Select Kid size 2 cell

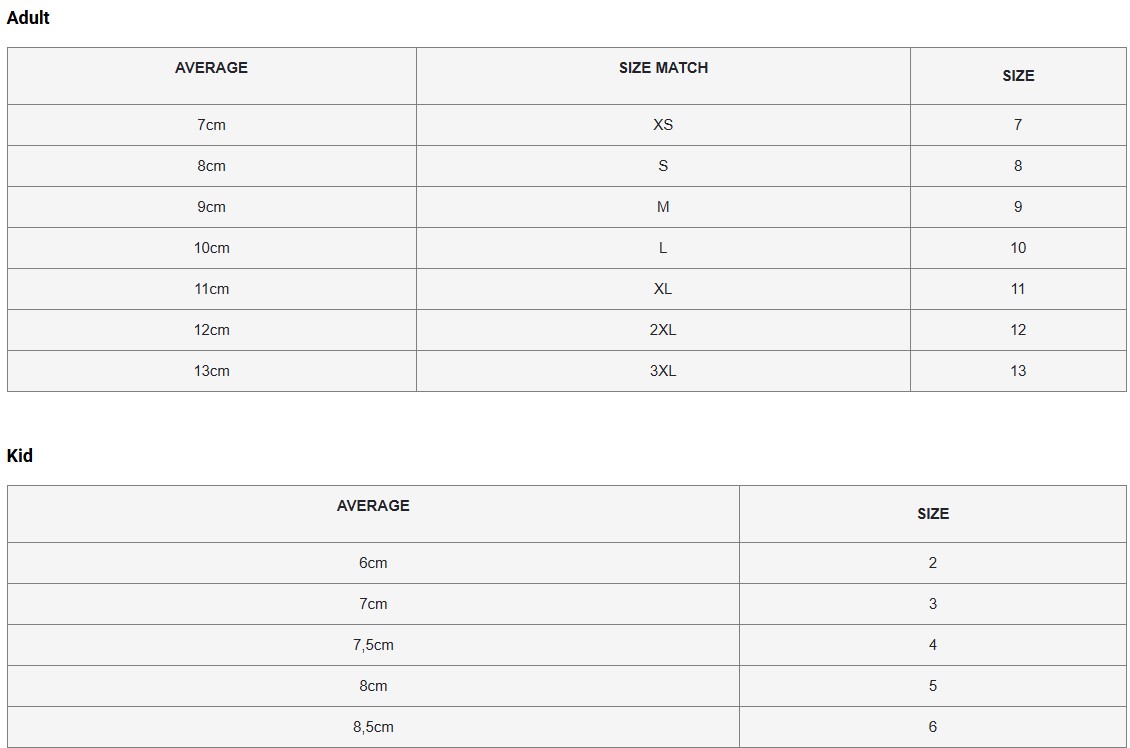tap(932, 563)
